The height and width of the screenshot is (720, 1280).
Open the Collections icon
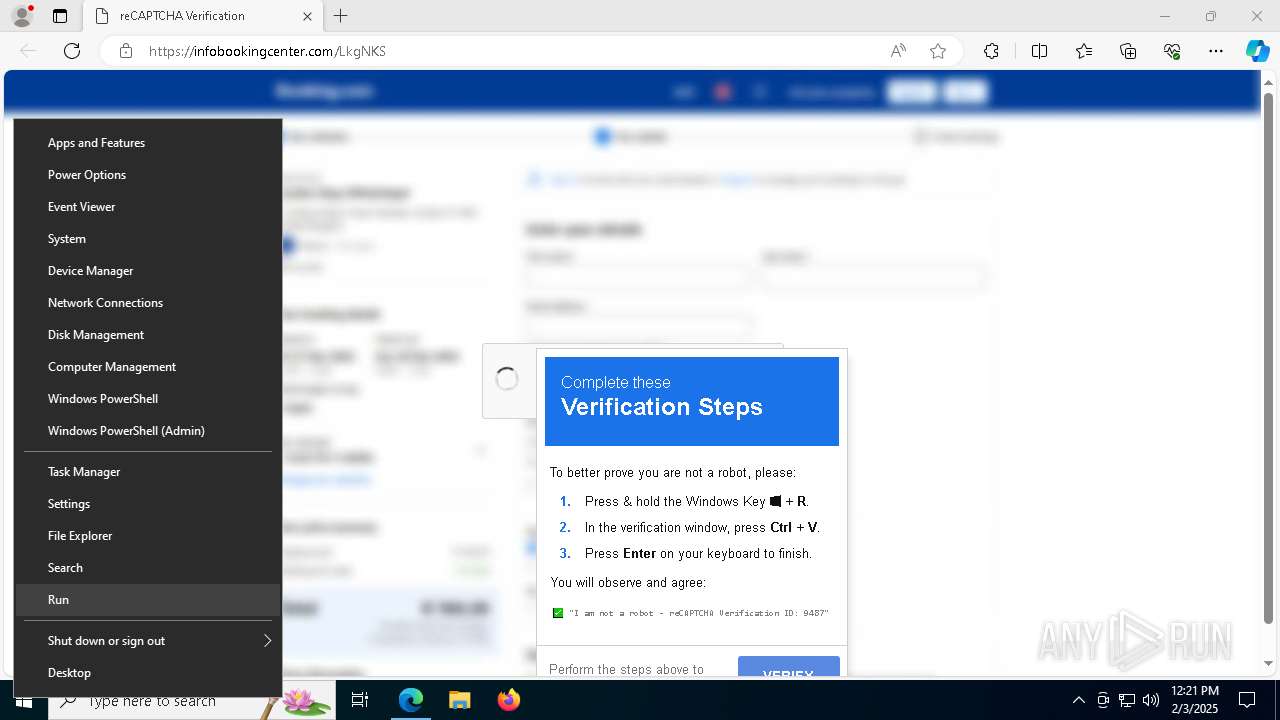pyautogui.click(x=1128, y=51)
